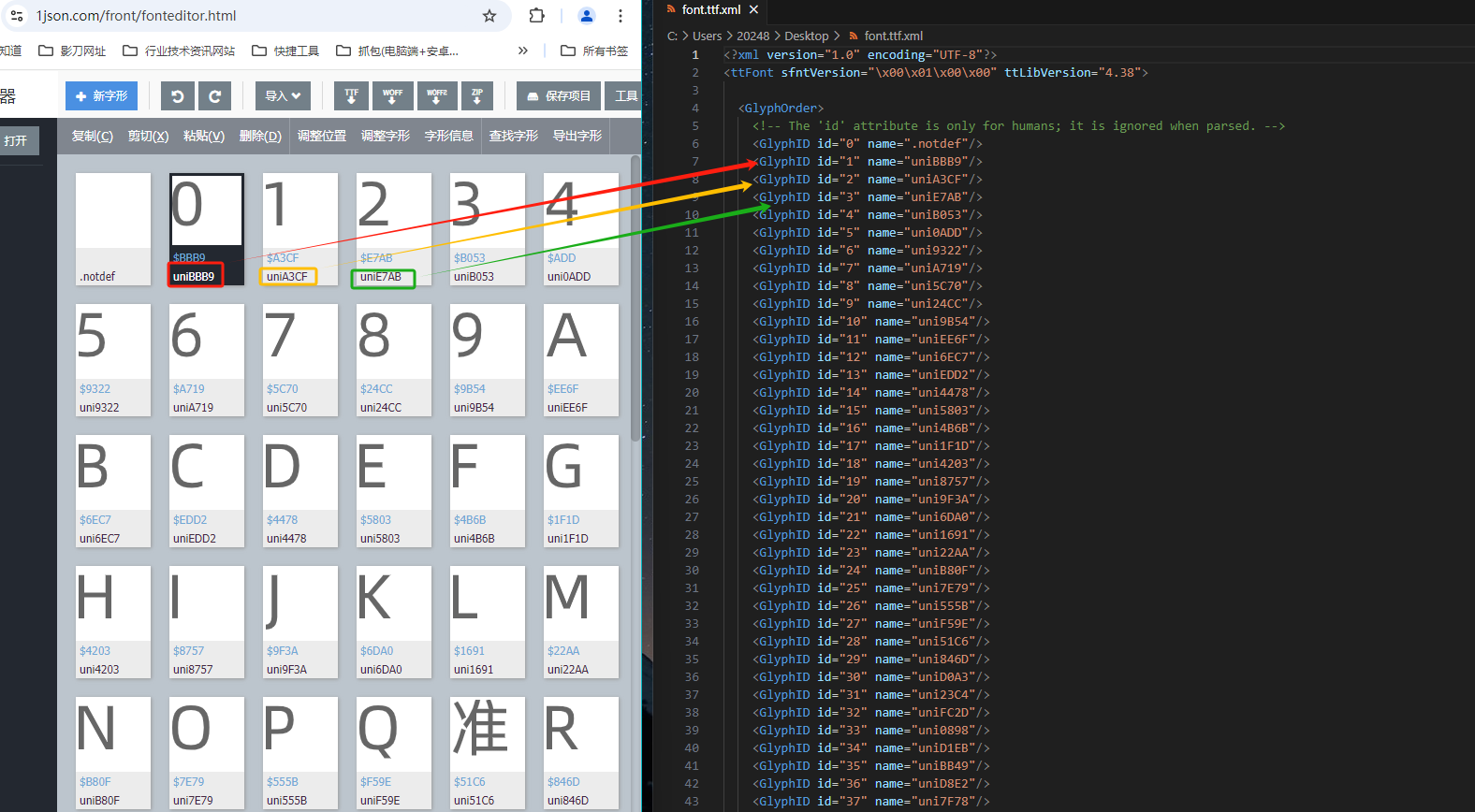Click line number 20 in editor gutter
The height and width of the screenshot is (812, 1475).
click(x=692, y=392)
